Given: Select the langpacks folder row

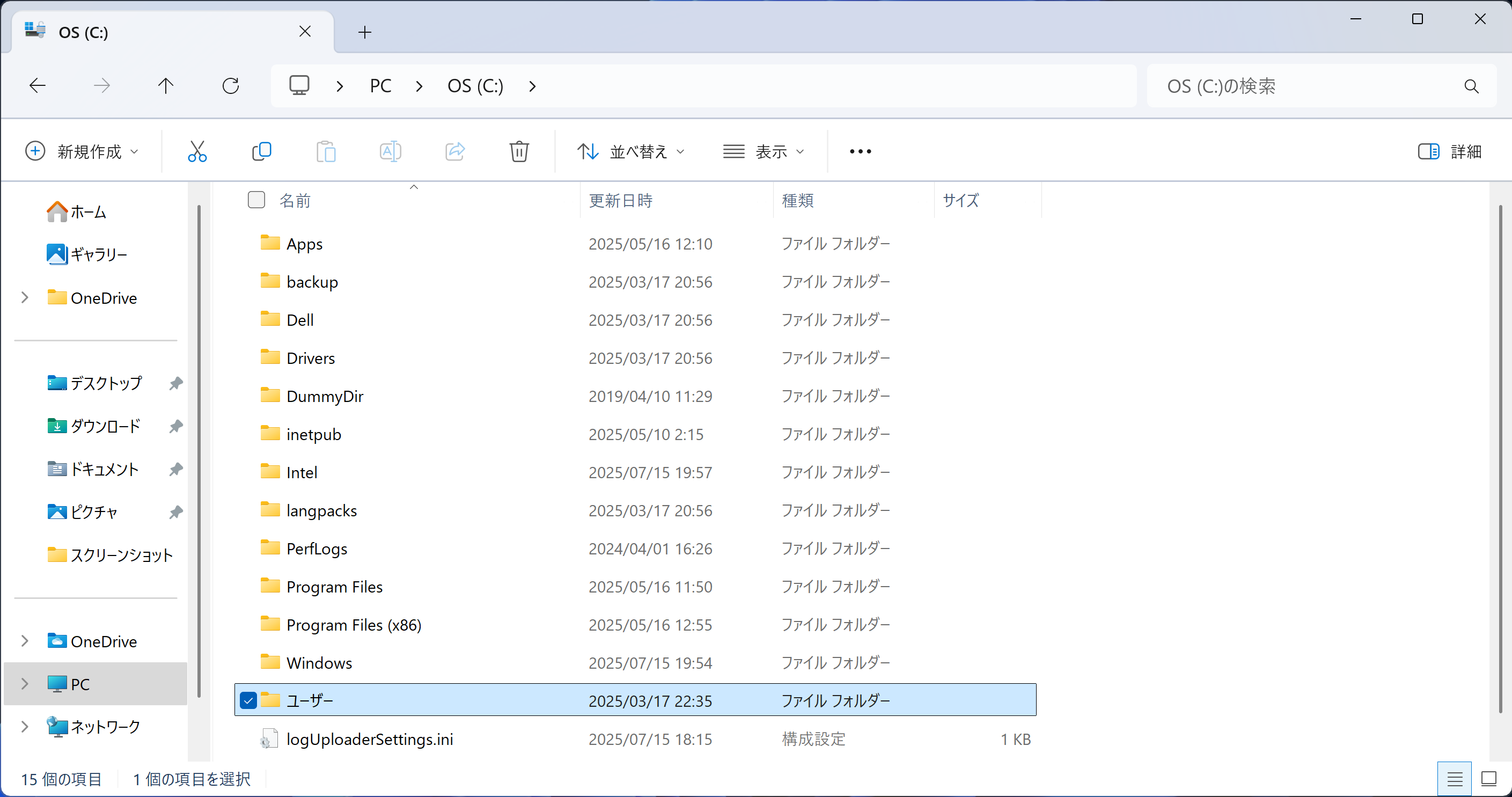Looking at the screenshot, I should pos(635,510).
